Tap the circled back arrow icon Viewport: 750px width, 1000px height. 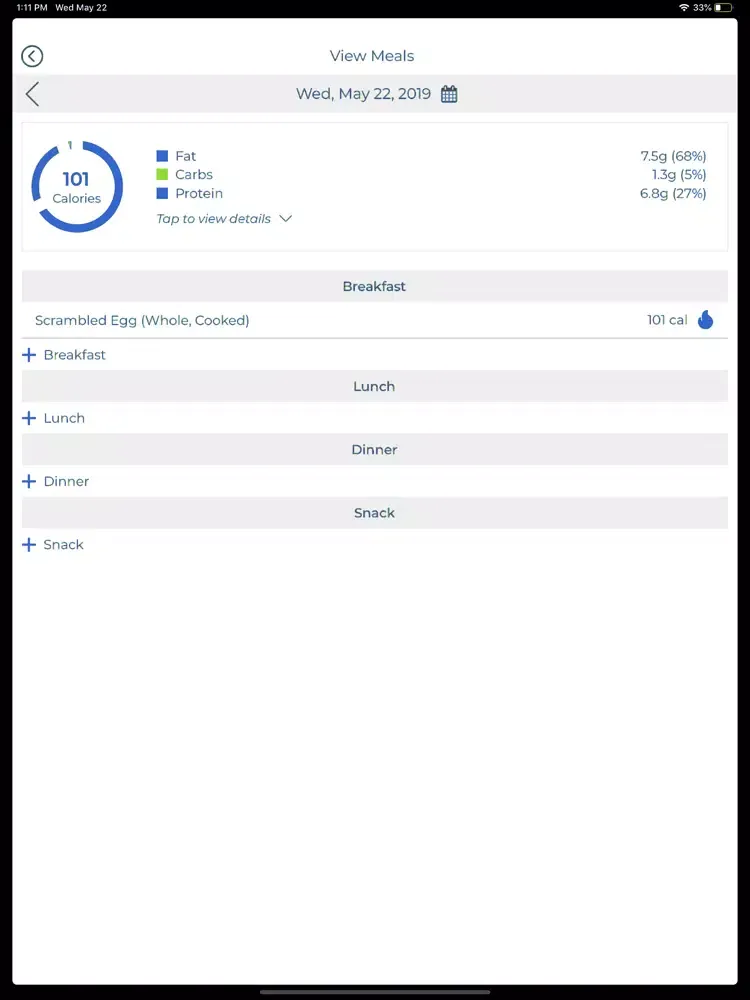point(32,56)
